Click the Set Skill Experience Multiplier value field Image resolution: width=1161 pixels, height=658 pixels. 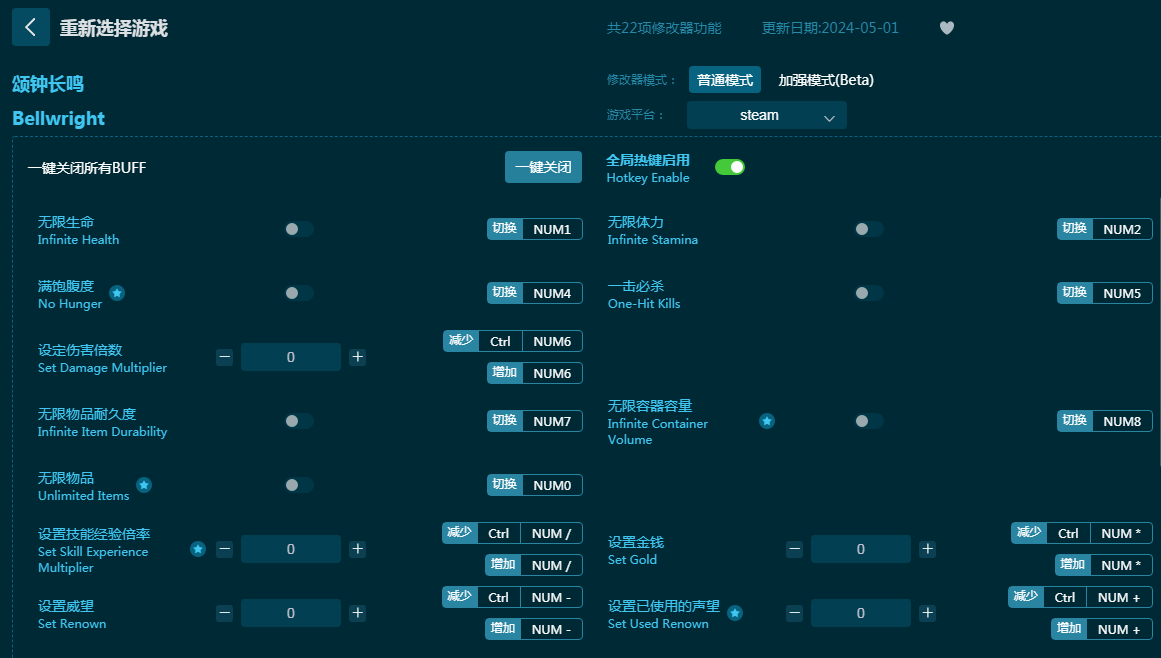(x=291, y=549)
